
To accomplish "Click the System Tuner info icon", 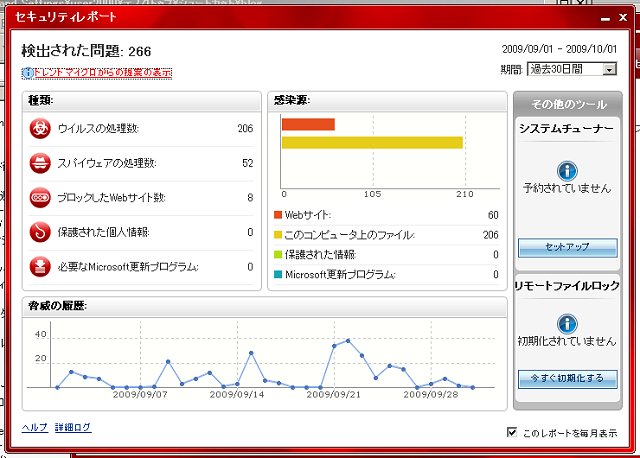I will pyautogui.click(x=567, y=171).
